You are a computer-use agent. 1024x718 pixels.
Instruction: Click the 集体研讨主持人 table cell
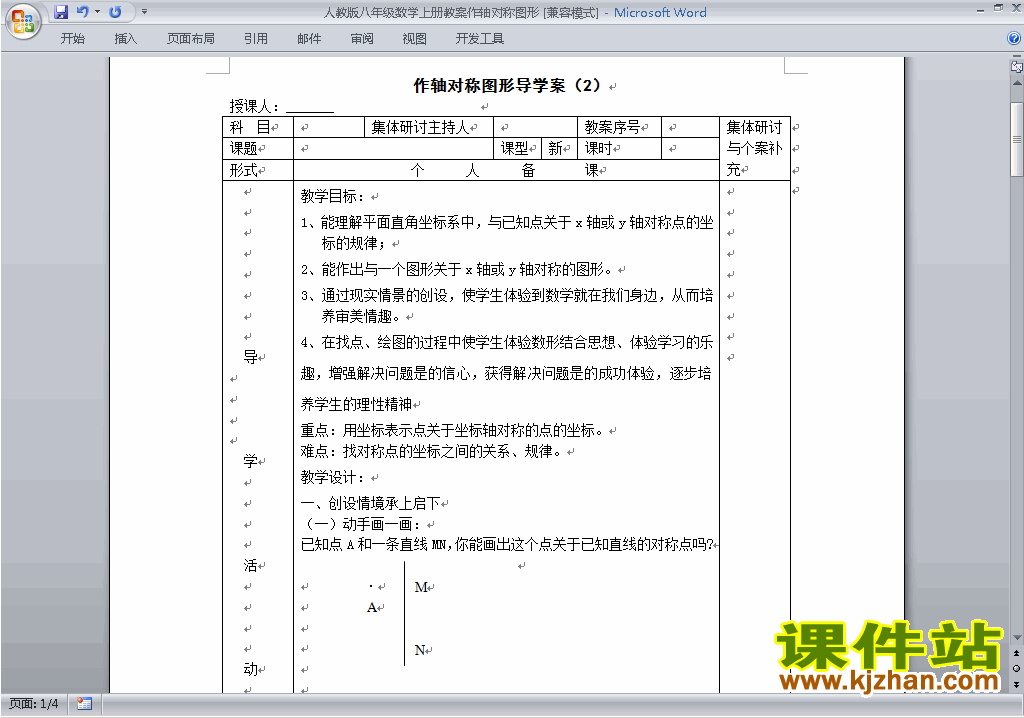[x=429, y=127]
